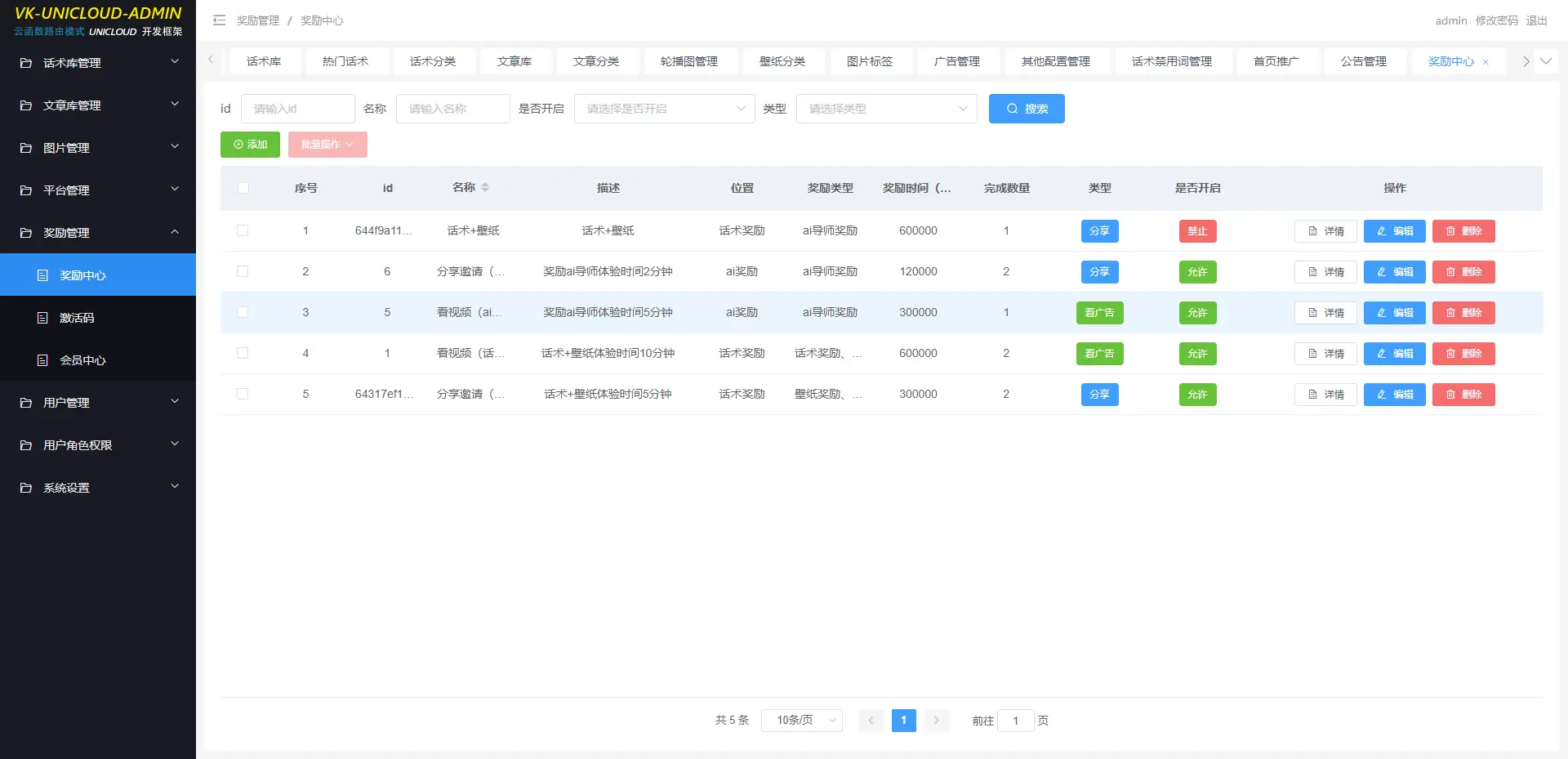Open 会员中心 in the sidebar

(x=98, y=360)
